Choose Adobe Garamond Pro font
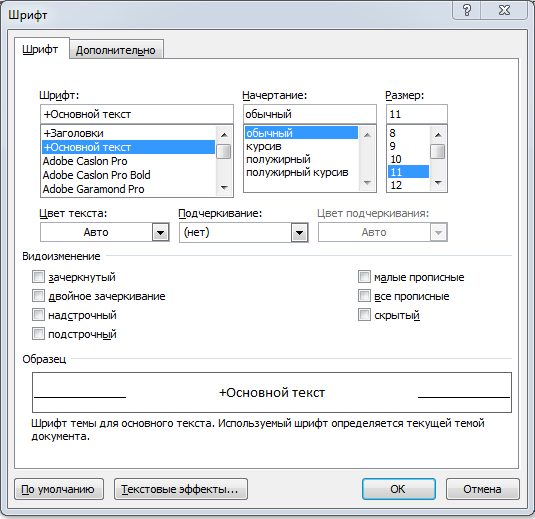This screenshot has height=519, width=535. [128, 189]
